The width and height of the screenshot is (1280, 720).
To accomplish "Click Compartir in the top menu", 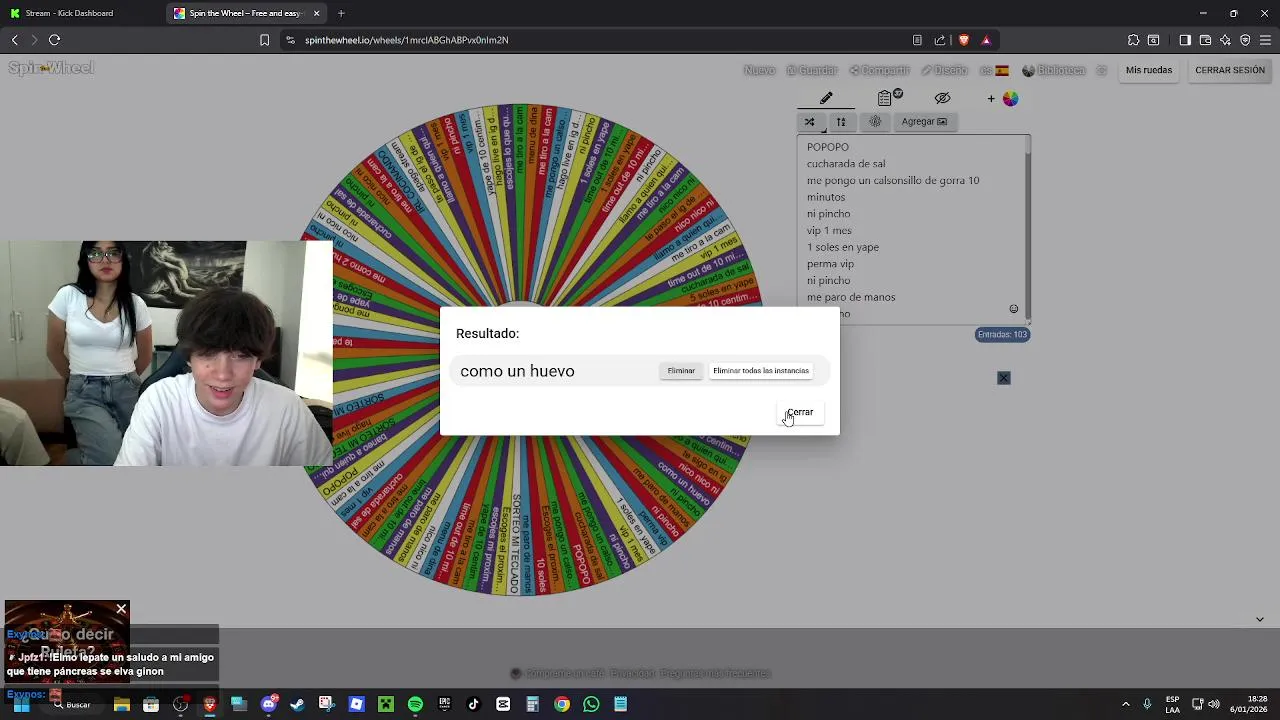I will [x=880, y=70].
